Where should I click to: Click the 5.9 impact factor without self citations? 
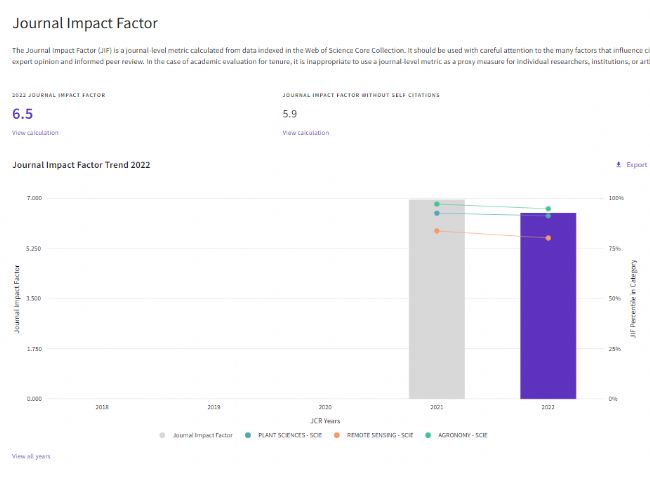tap(290, 114)
